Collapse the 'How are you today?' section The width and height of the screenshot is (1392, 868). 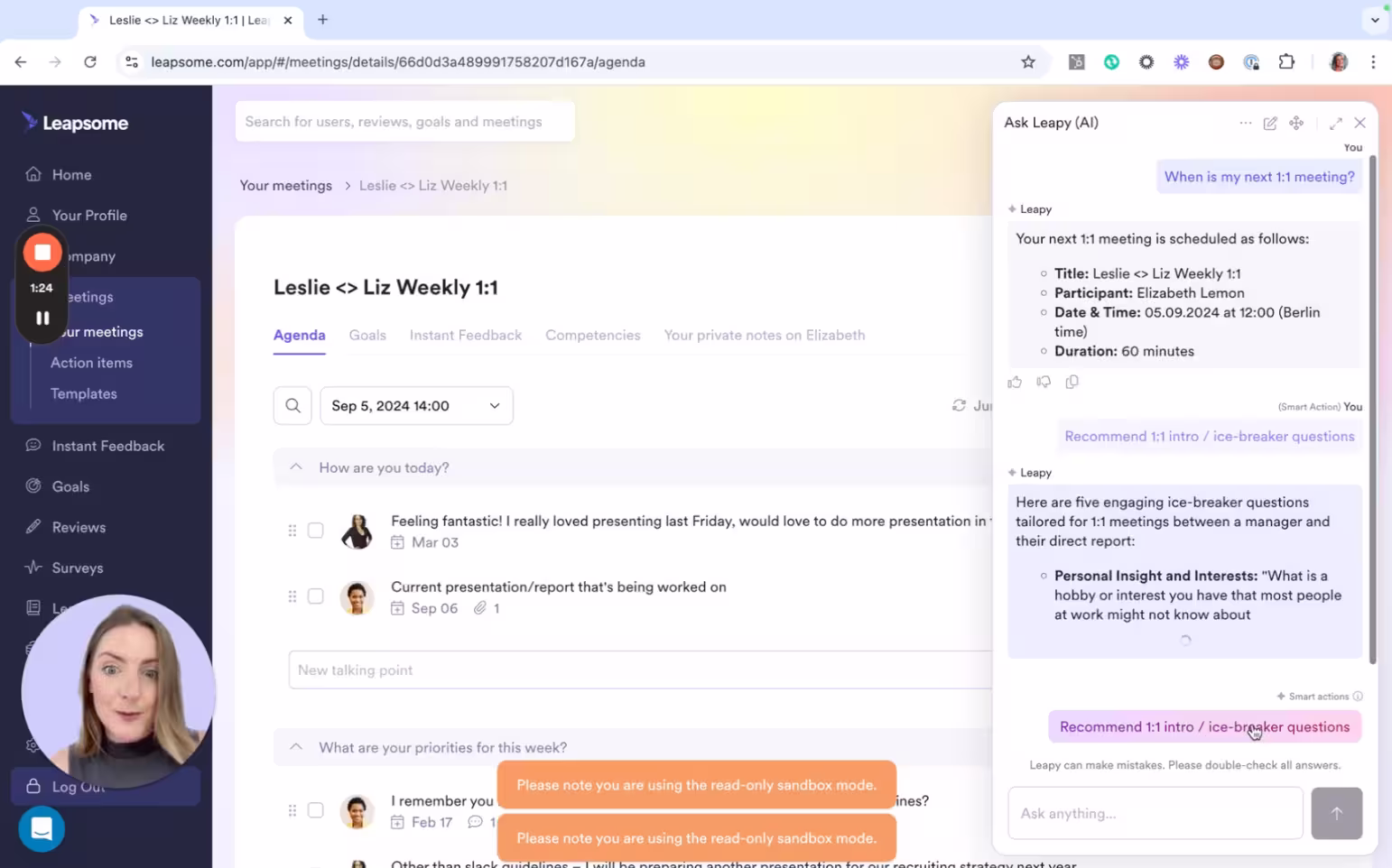point(295,467)
